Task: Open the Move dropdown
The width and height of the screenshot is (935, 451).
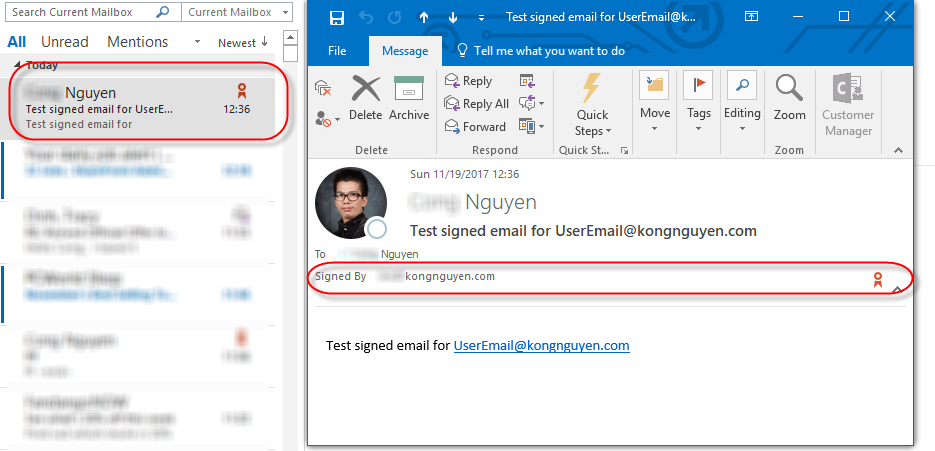Action: click(x=655, y=103)
